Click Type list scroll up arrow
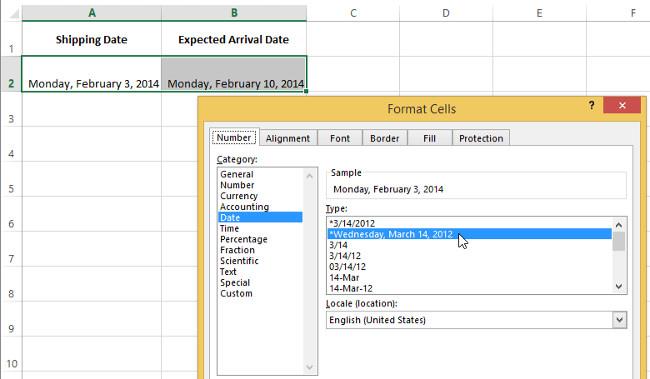 click(619, 225)
